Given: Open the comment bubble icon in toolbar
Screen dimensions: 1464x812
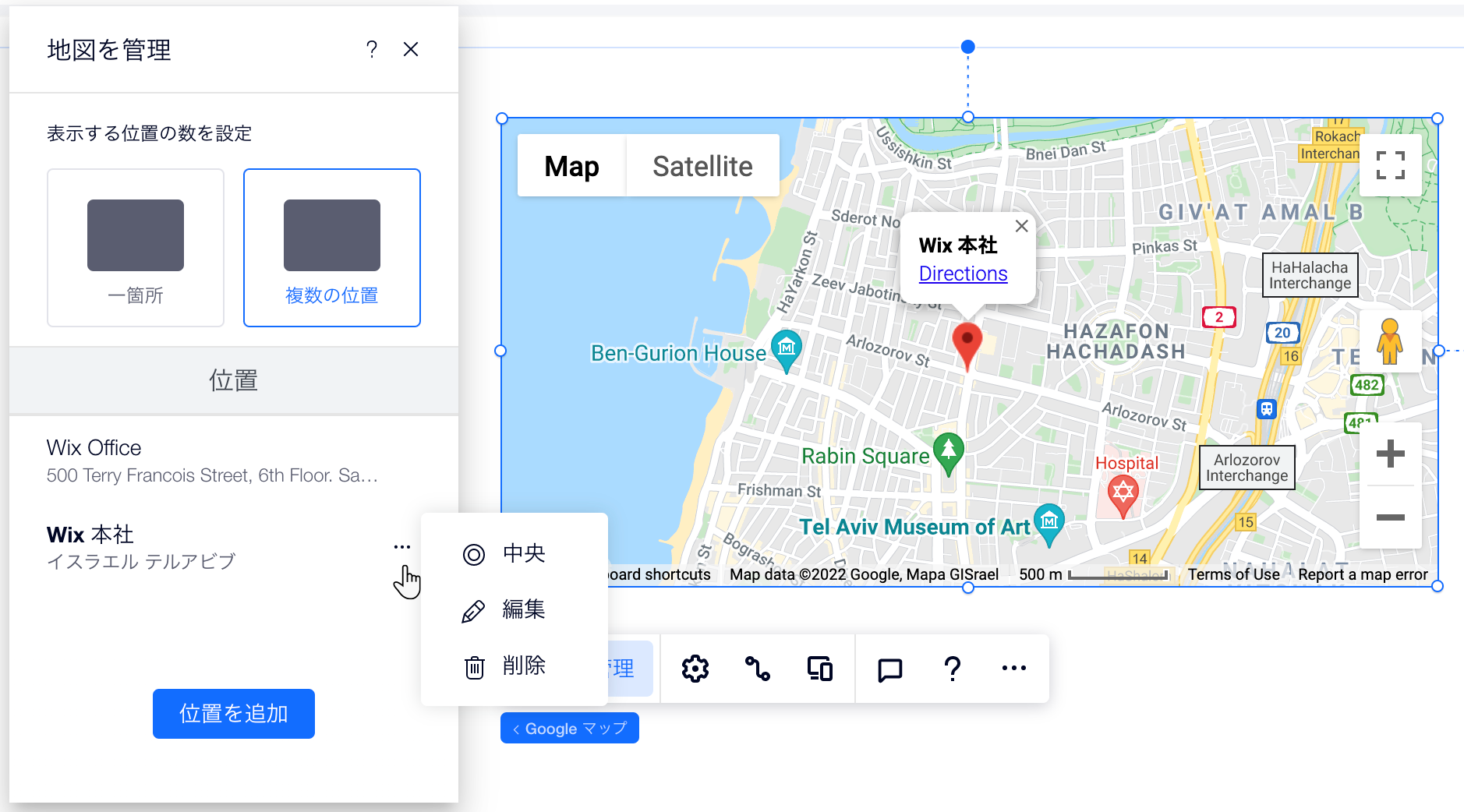Looking at the screenshot, I should (x=889, y=669).
